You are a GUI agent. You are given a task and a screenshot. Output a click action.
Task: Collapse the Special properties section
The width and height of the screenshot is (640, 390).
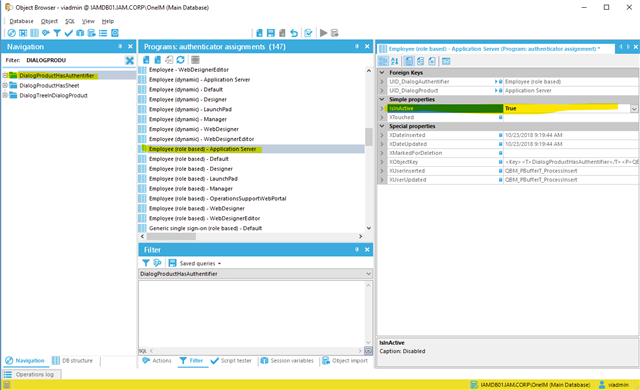point(382,126)
